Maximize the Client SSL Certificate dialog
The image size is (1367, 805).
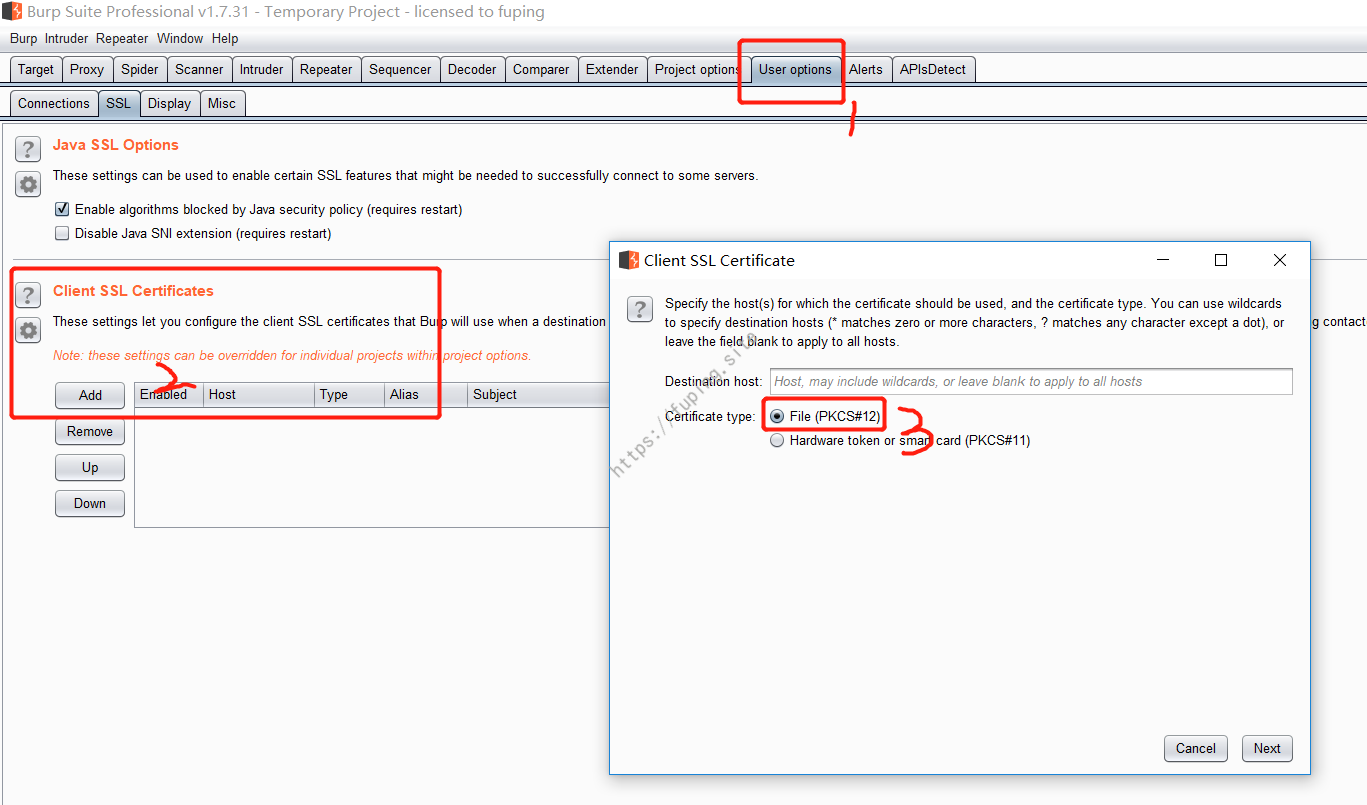(1221, 260)
